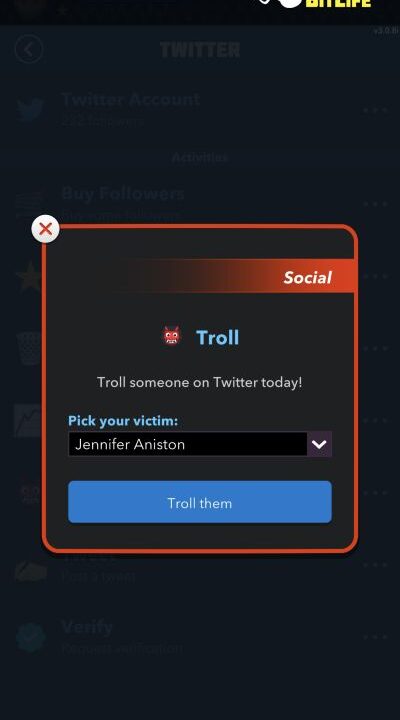
Task: Open the victim dropdown arrow
Action: (319, 444)
